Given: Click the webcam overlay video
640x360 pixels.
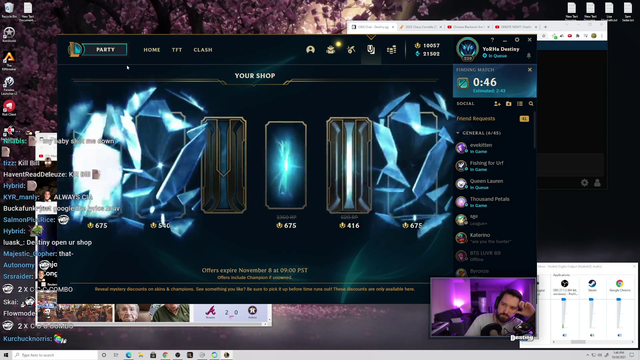Looking at the screenshot, I should pyautogui.click(x=483, y=308).
